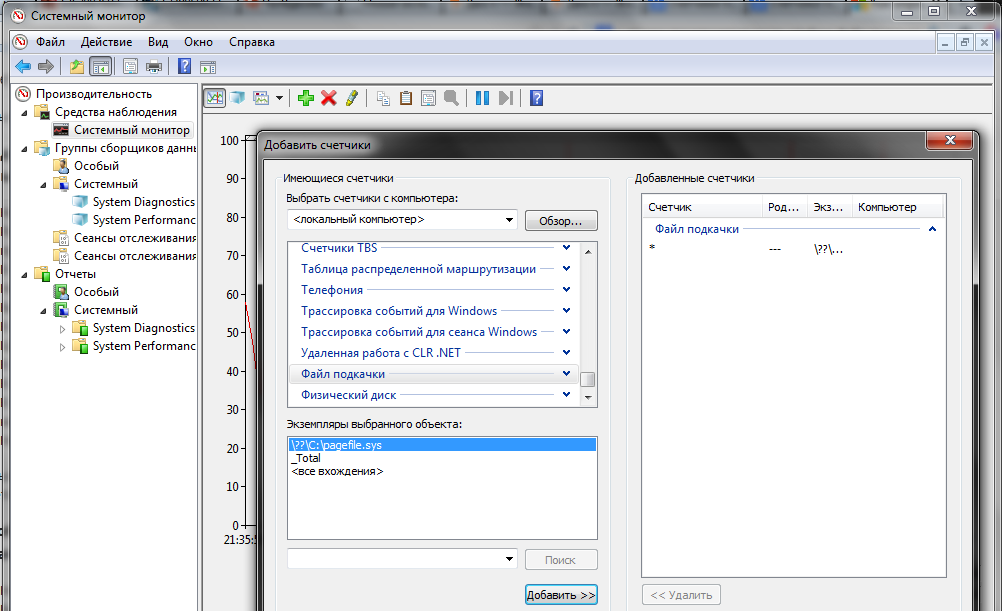1002x611 pixels.
Task: Select \??\C:\pagefile.sys instance
Action: [x=442, y=445]
